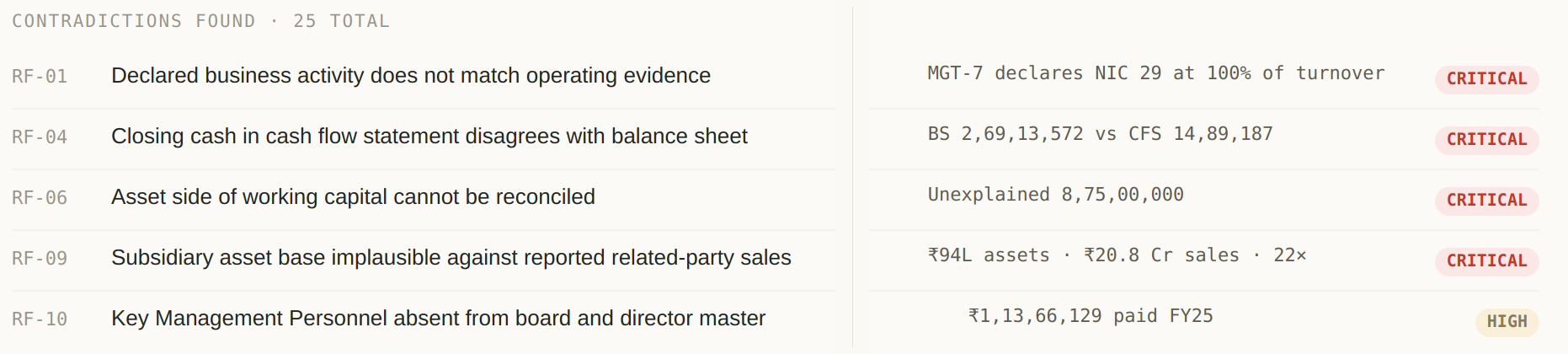Click the HIGH severity badge
The width and height of the screenshot is (1568, 354).
click(1507, 322)
